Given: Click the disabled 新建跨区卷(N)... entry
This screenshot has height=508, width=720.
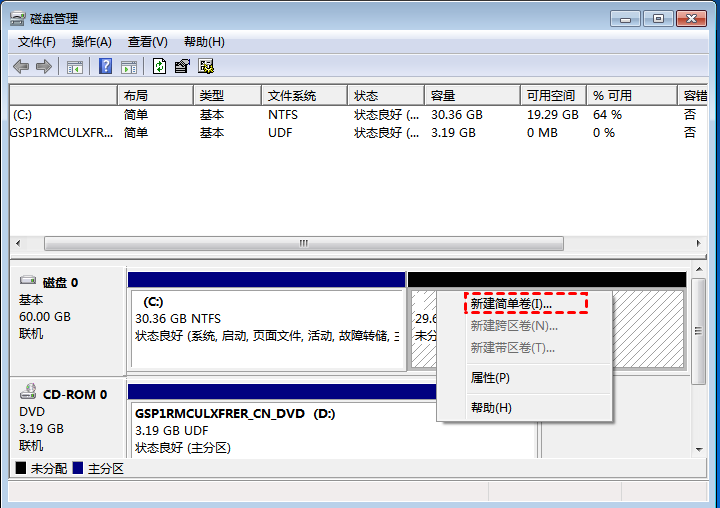Looking at the screenshot, I should pyautogui.click(x=514, y=326).
